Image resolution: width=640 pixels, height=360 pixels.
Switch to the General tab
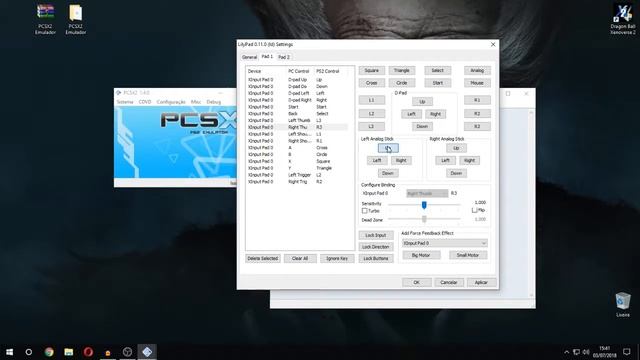pos(249,57)
